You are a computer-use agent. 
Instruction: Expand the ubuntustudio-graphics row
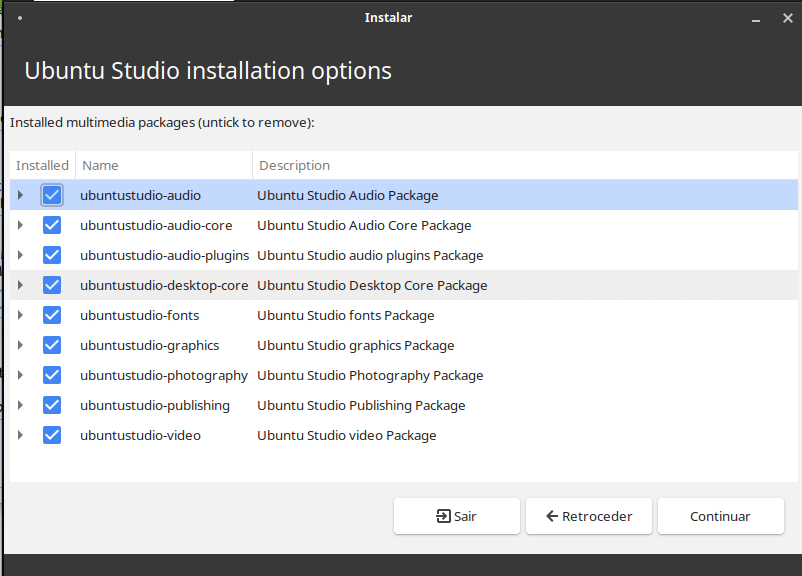coord(20,345)
